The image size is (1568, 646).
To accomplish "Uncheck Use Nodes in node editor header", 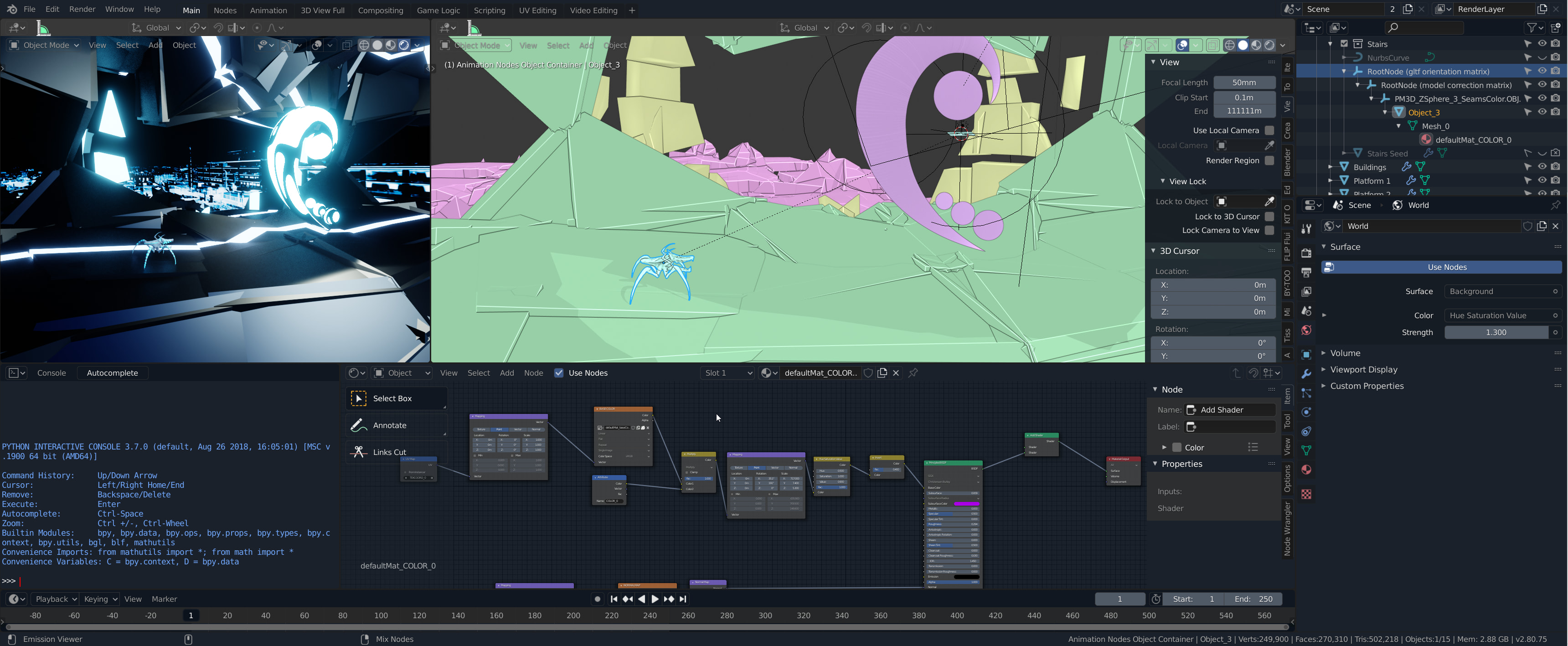I will coord(559,373).
